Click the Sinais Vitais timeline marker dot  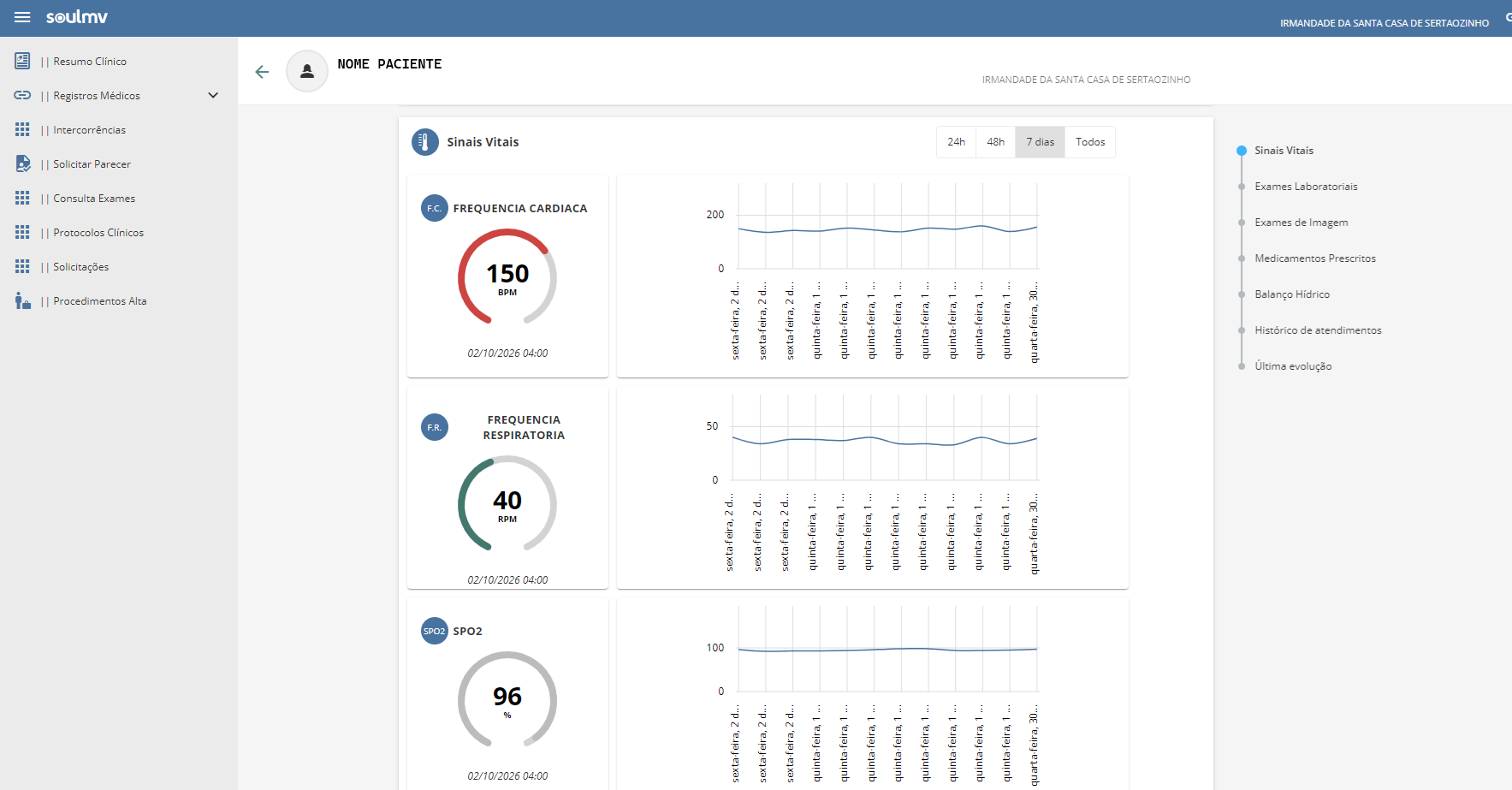[1242, 151]
